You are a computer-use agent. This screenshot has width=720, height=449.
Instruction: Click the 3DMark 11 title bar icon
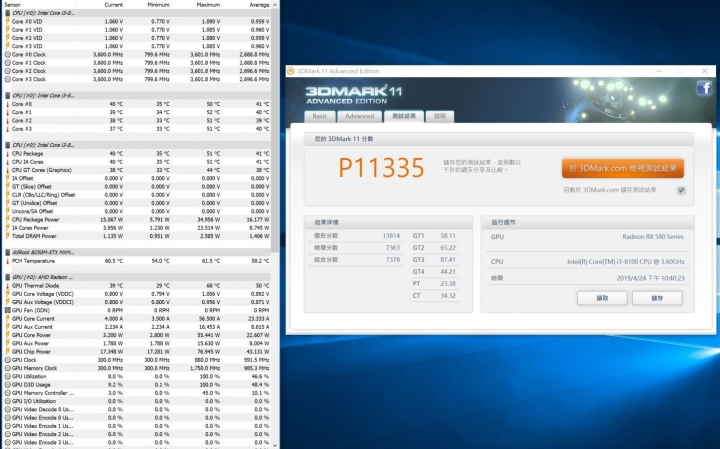(x=290, y=71)
